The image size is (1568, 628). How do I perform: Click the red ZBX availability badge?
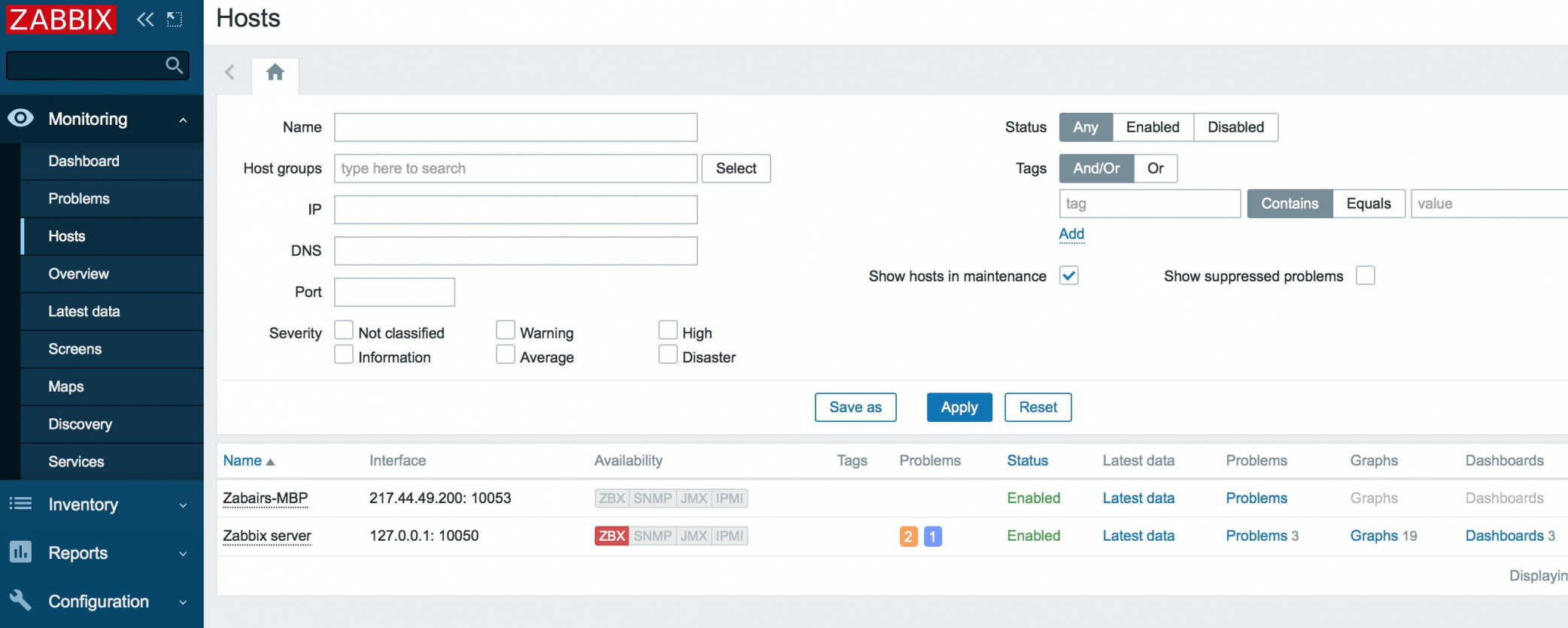click(612, 535)
